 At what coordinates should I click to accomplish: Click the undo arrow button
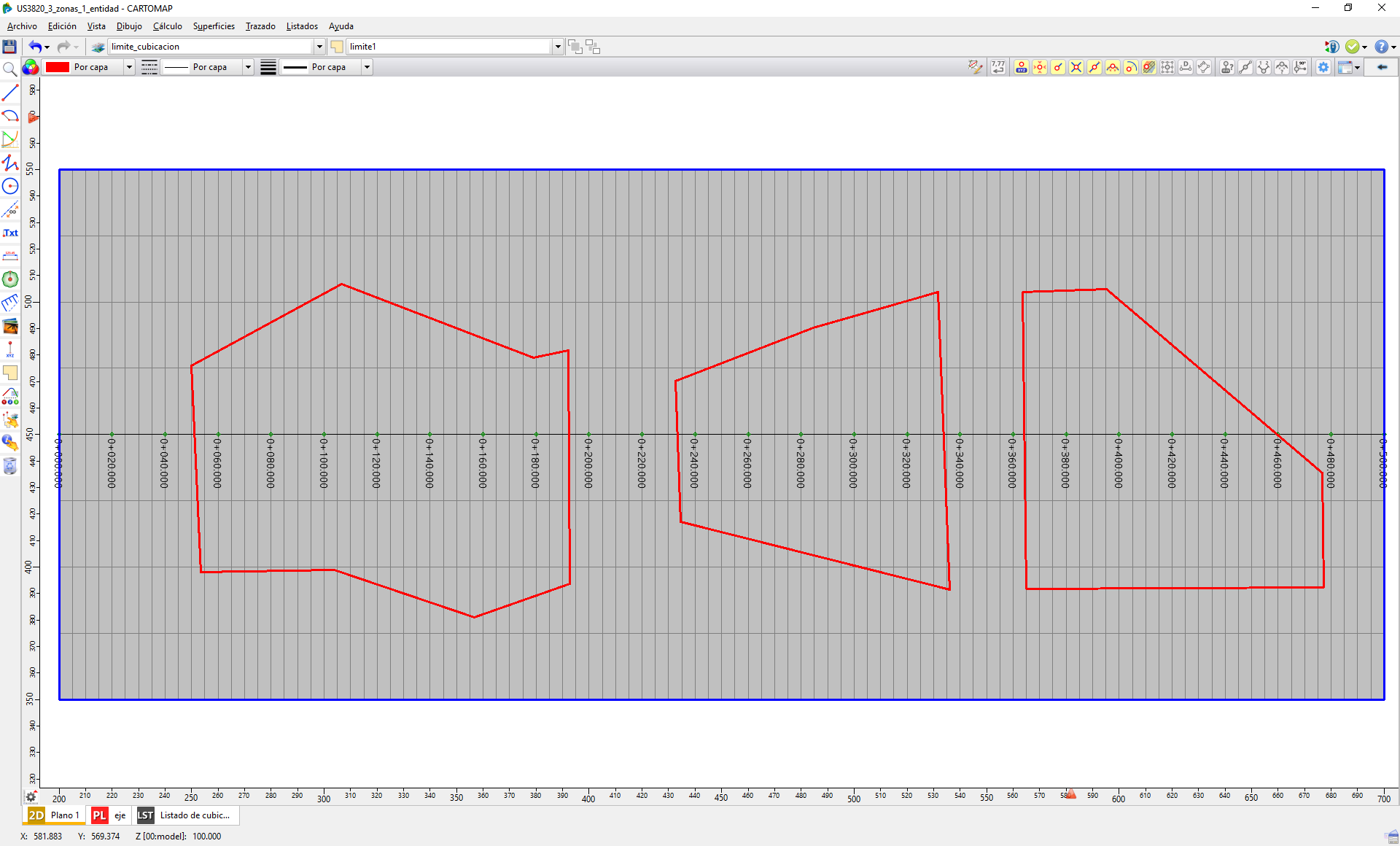click(34, 47)
